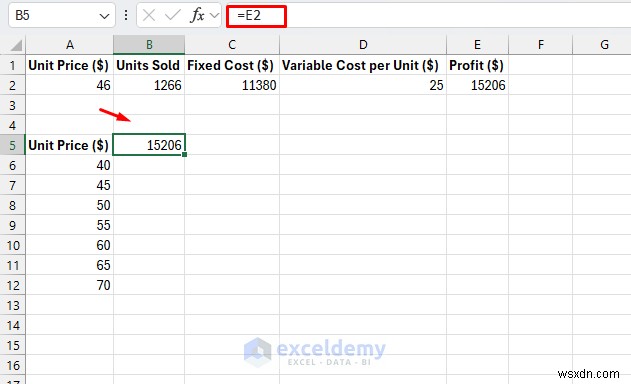The height and width of the screenshot is (384, 631).
Task: Click the 'Profit ($)' header cell
Action: tap(477, 65)
